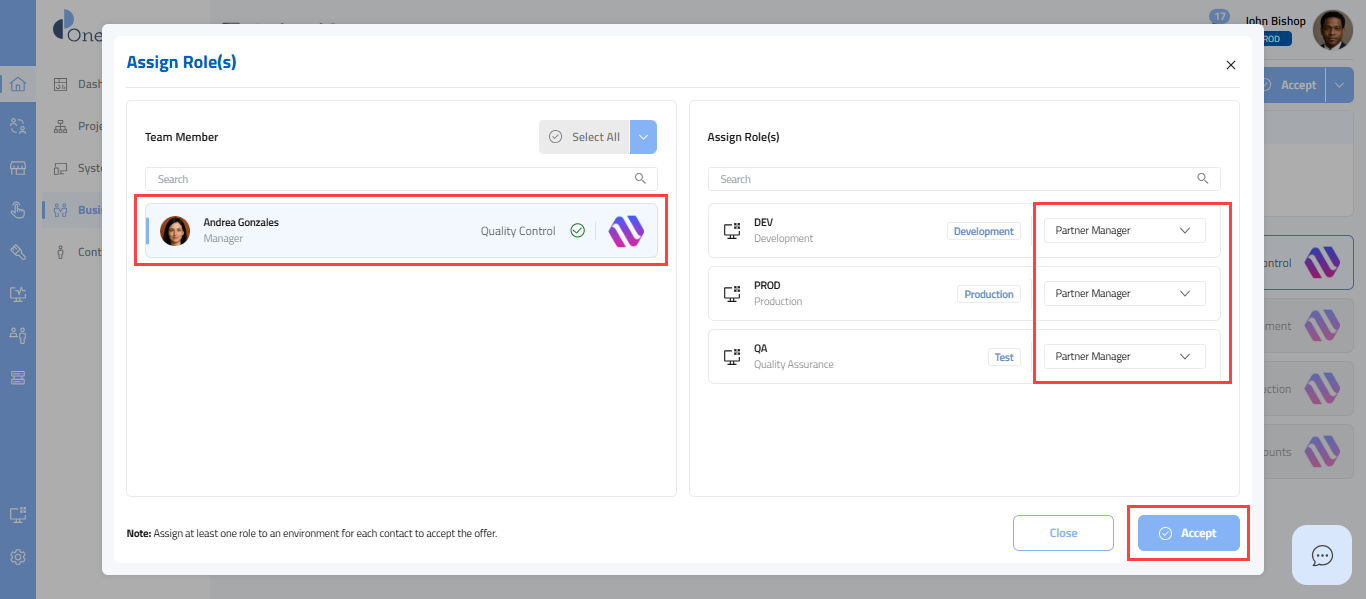This screenshot has width=1366, height=599.
Task: Click the notification badge showing 17
Action: coord(1219,16)
